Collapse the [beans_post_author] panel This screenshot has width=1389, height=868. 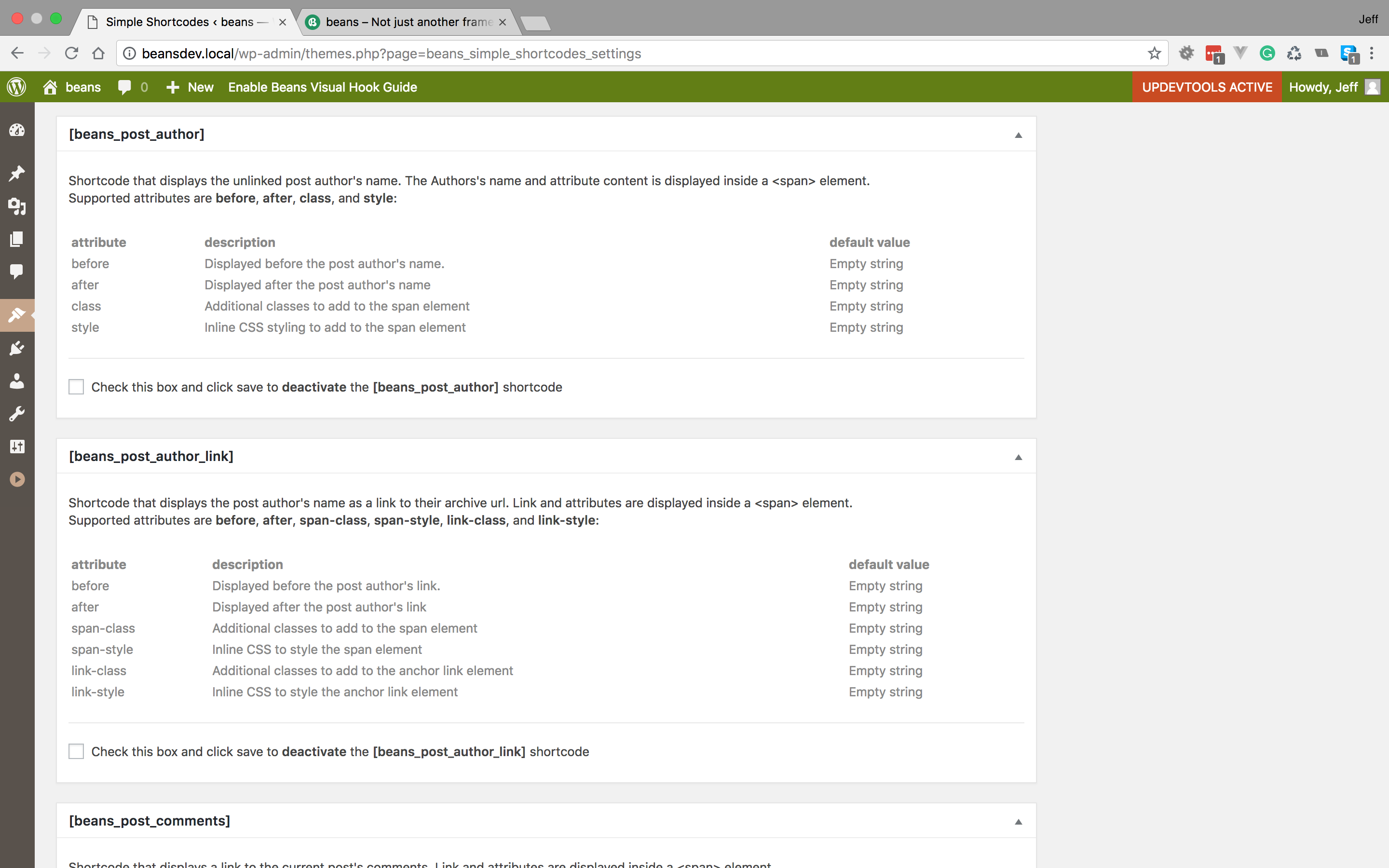[x=1018, y=135]
